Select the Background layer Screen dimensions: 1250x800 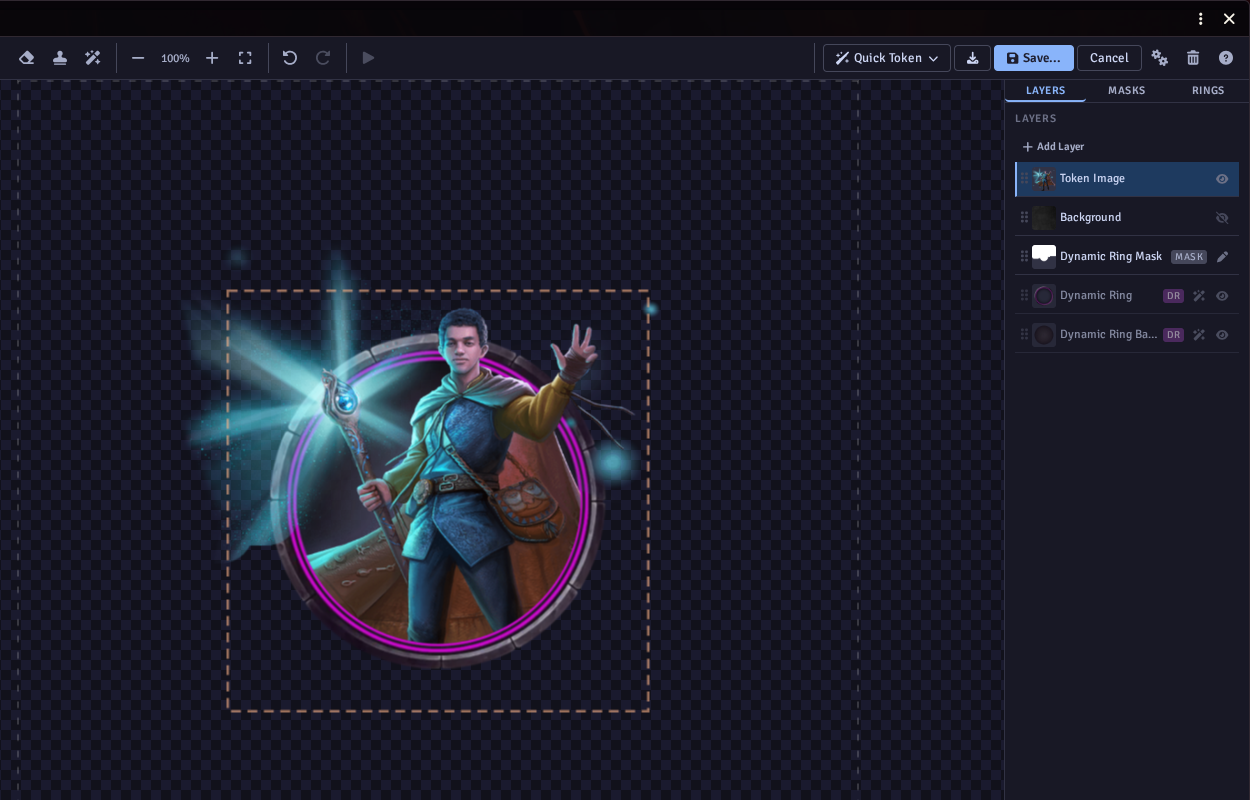pyautogui.click(x=1127, y=217)
